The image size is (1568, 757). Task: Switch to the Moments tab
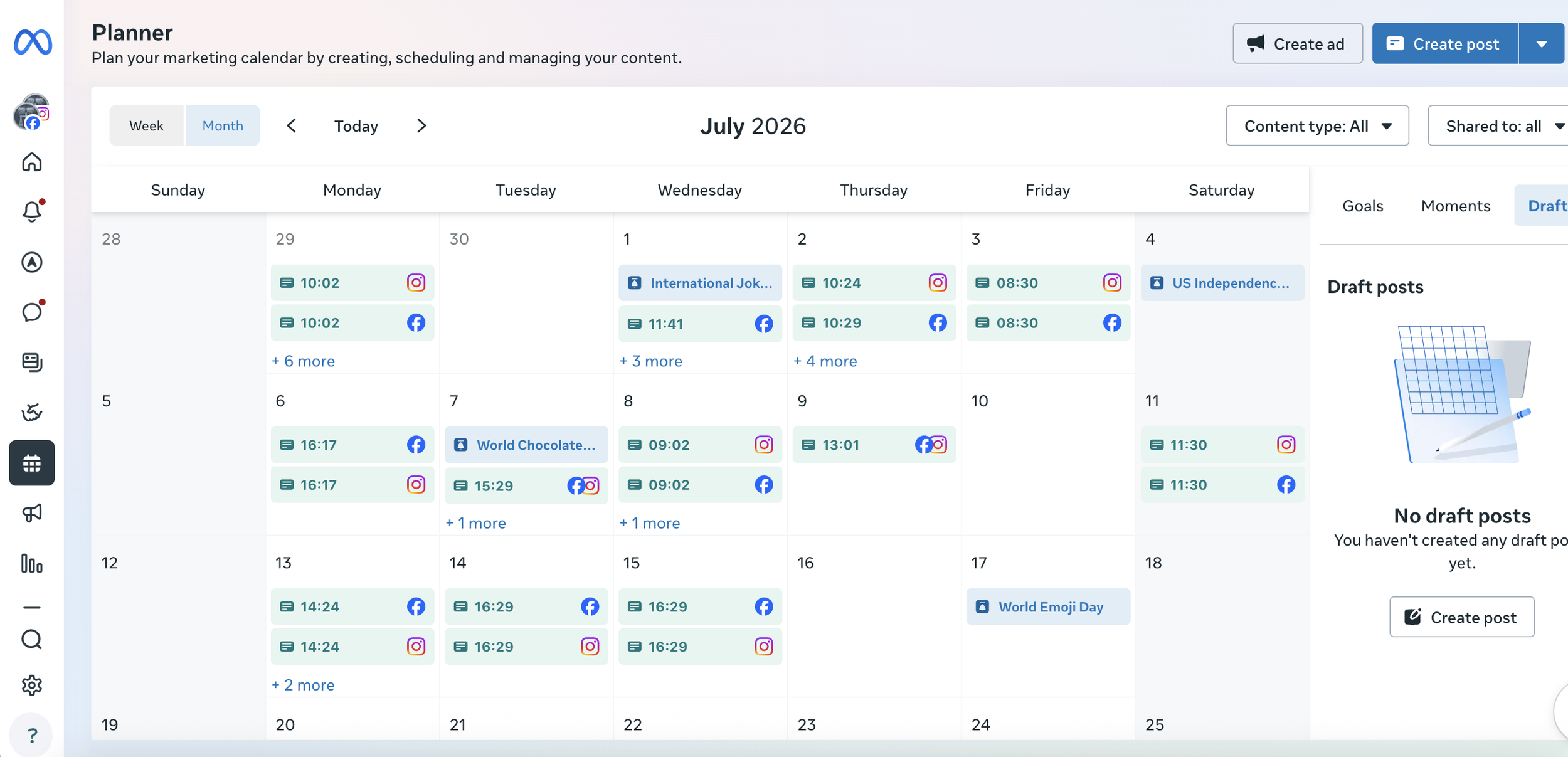click(1456, 206)
